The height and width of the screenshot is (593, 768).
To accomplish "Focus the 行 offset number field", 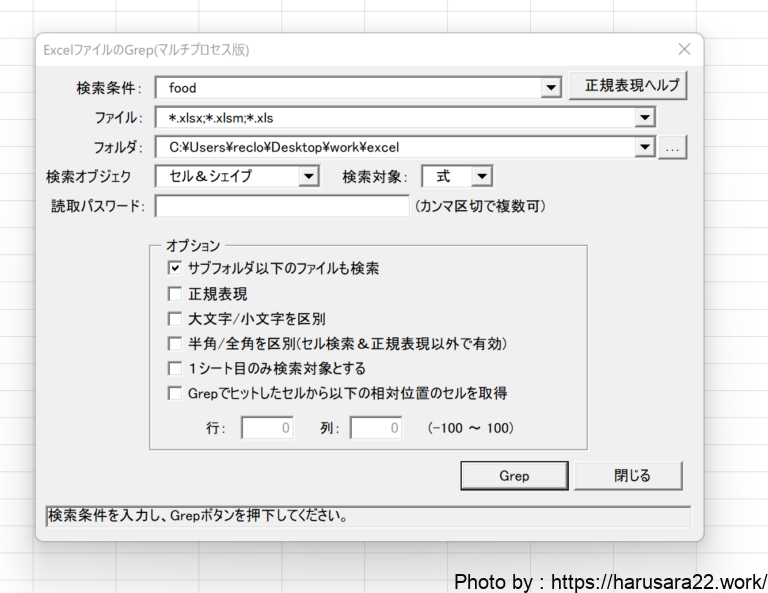I will coord(267,428).
